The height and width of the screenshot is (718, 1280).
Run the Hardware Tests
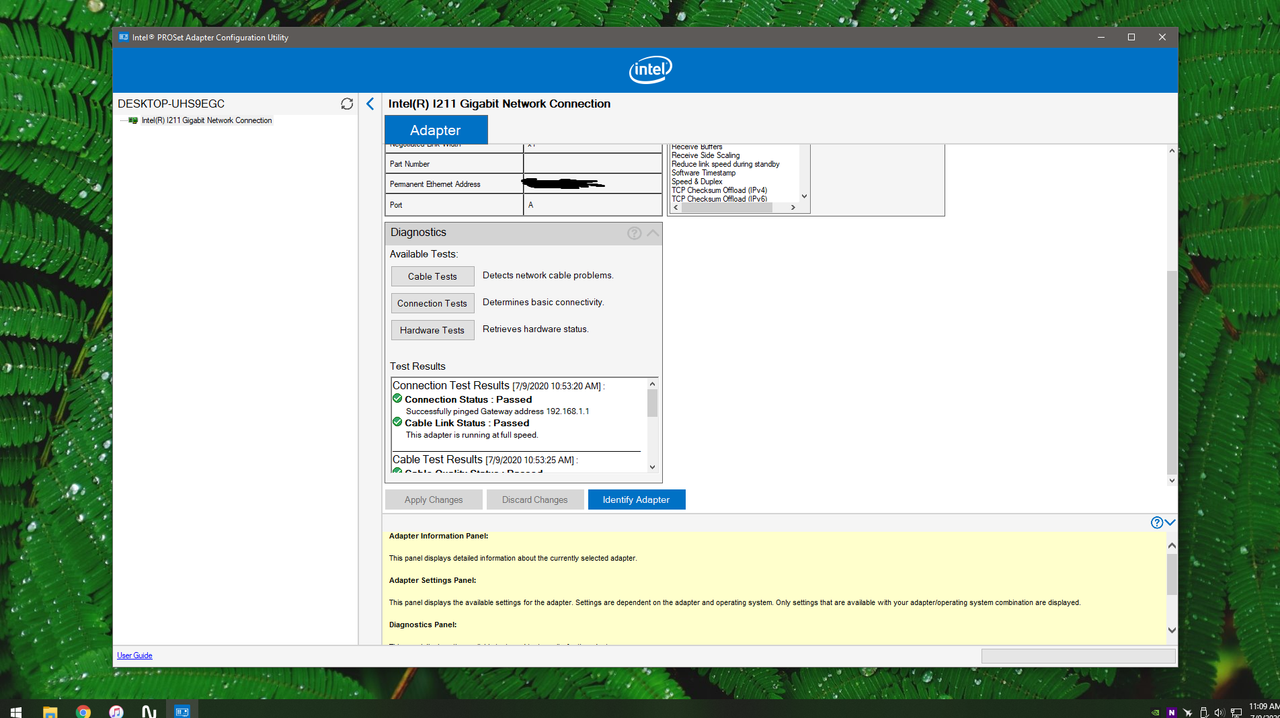pyautogui.click(x=432, y=330)
